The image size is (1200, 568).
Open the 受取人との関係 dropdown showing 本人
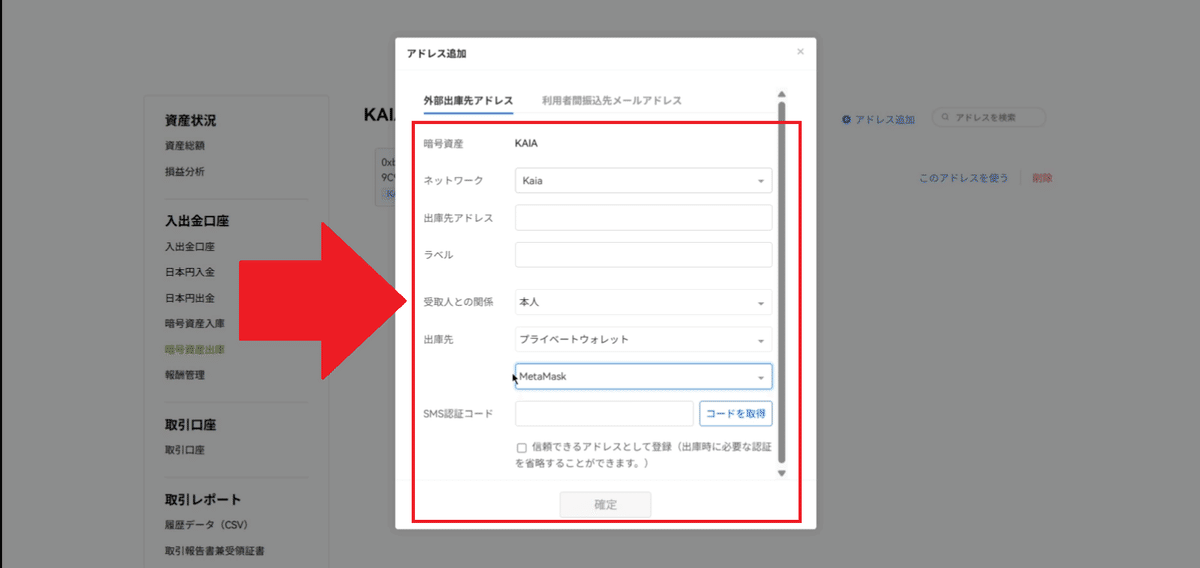pyautogui.click(x=643, y=302)
